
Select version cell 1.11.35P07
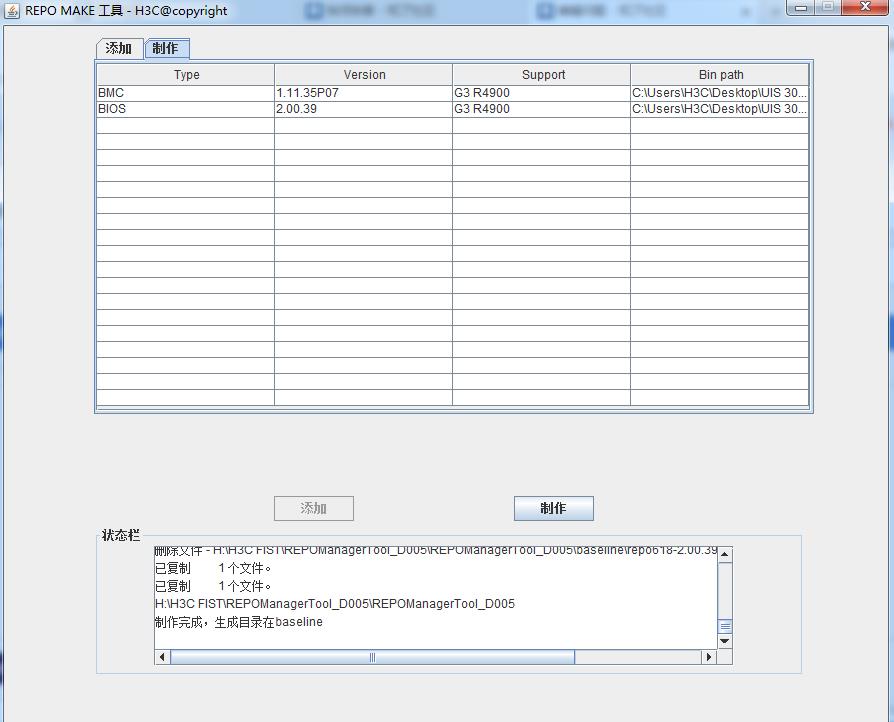pyautogui.click(x=364, y=93)
